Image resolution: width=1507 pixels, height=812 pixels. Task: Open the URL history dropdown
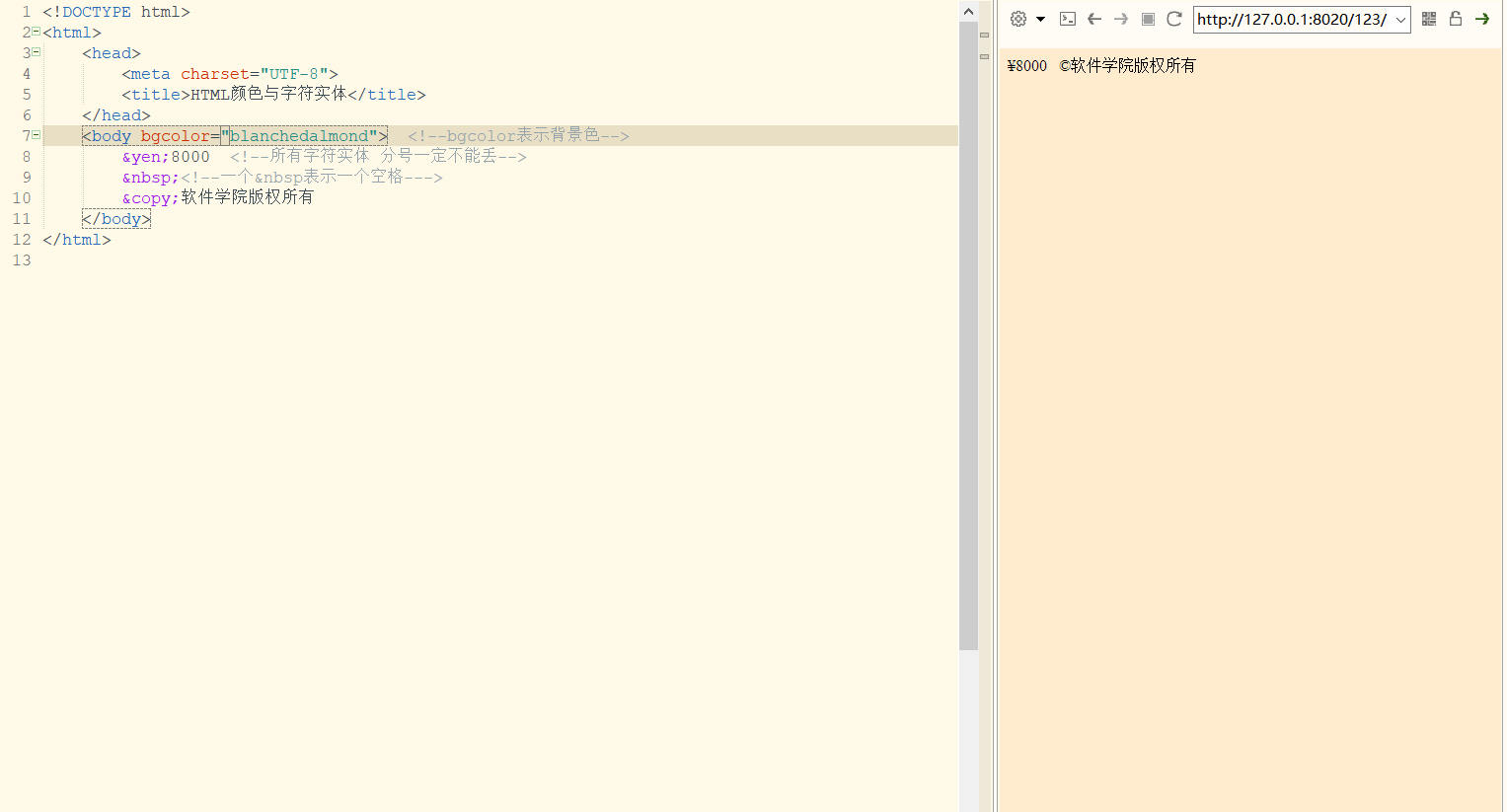1400,20
